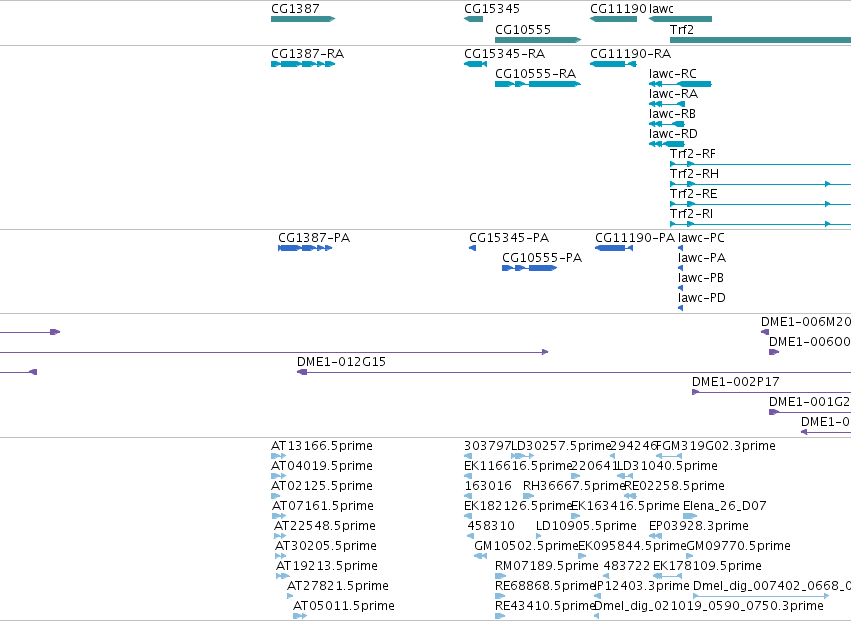Click the CG11190-RA transcript label
Image resolution: width=851 pixels, height=621 pixels.
point(630,54)
